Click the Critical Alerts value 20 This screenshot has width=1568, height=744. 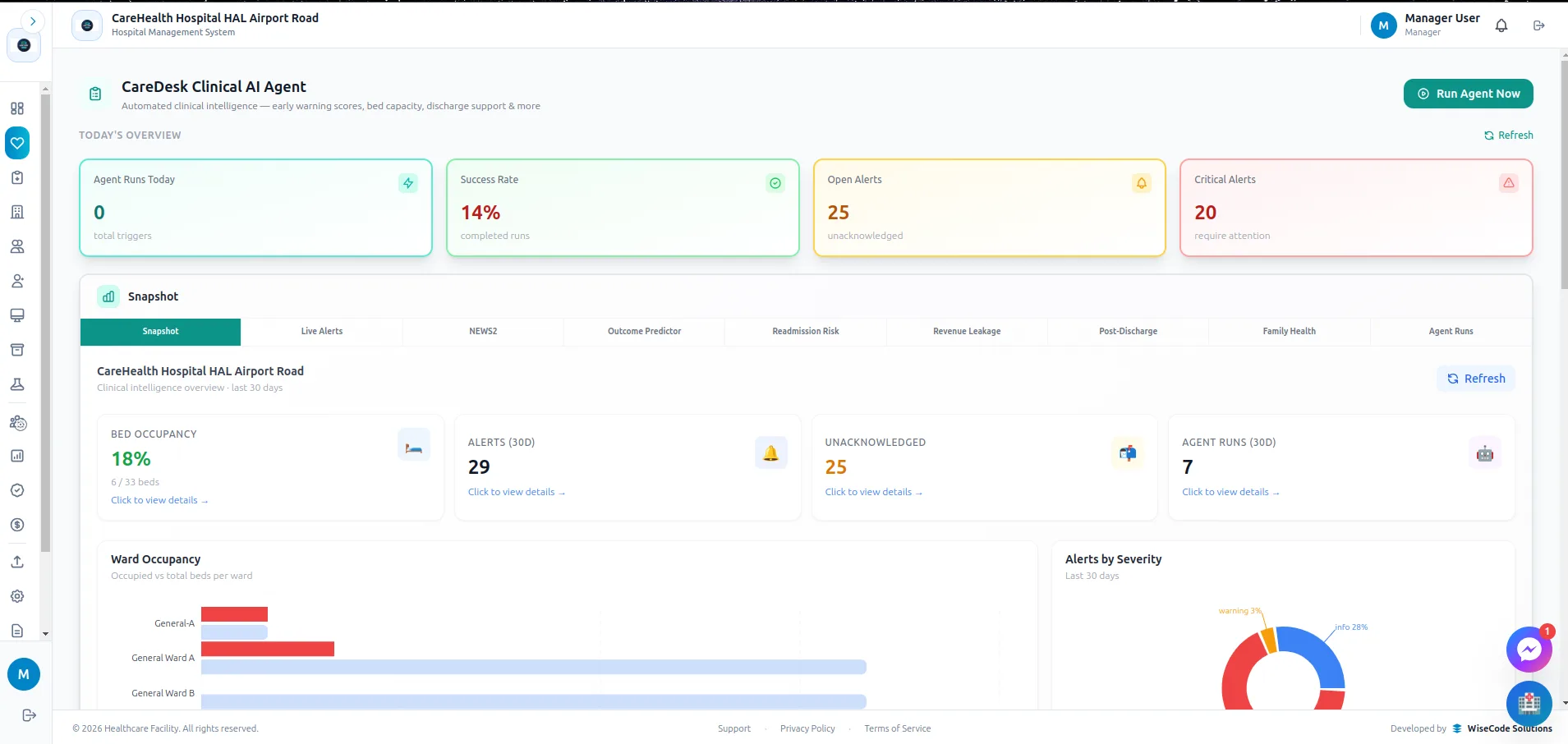tap(1205, 213)
